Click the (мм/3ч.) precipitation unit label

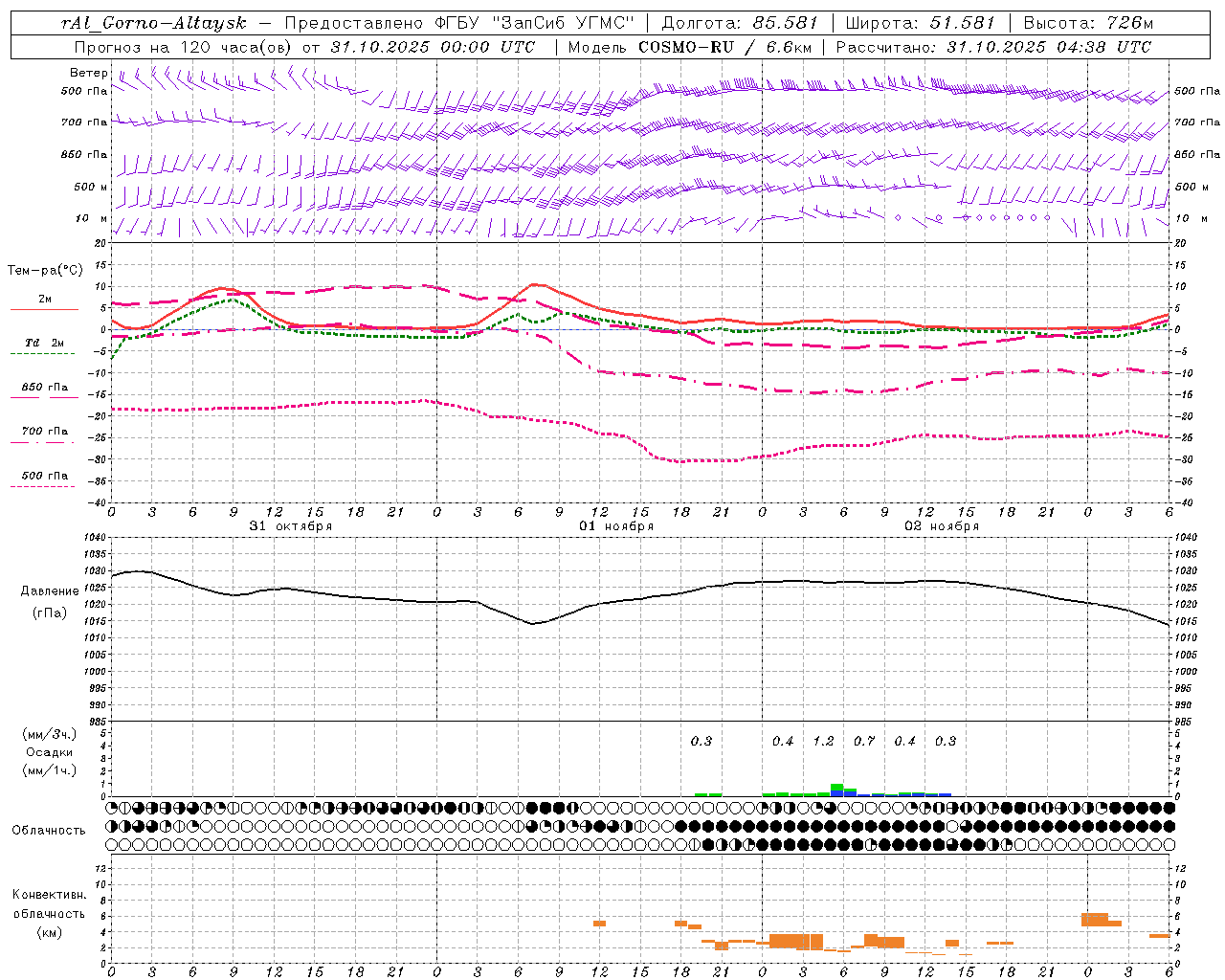coord(49,734)
